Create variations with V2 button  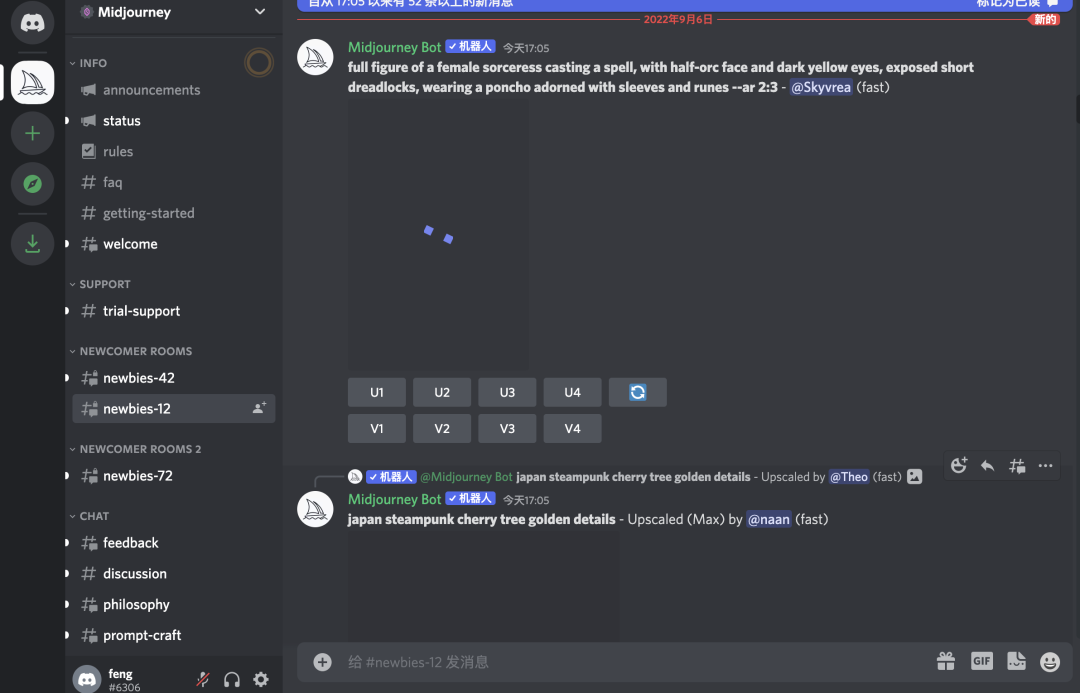[442, 428]
